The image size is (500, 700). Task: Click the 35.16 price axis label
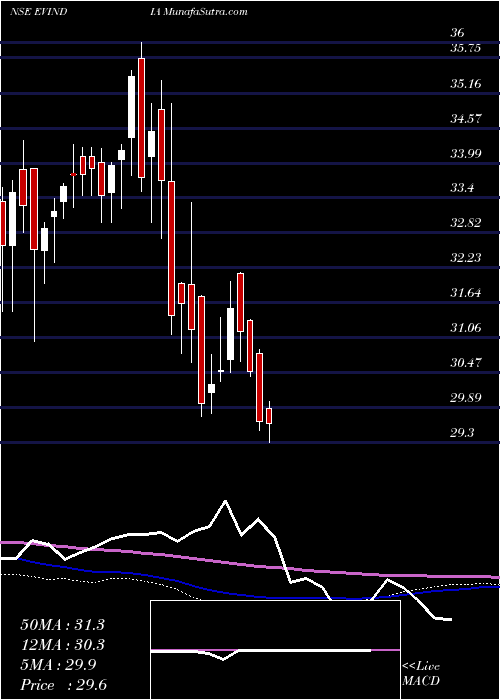[466, 83]
